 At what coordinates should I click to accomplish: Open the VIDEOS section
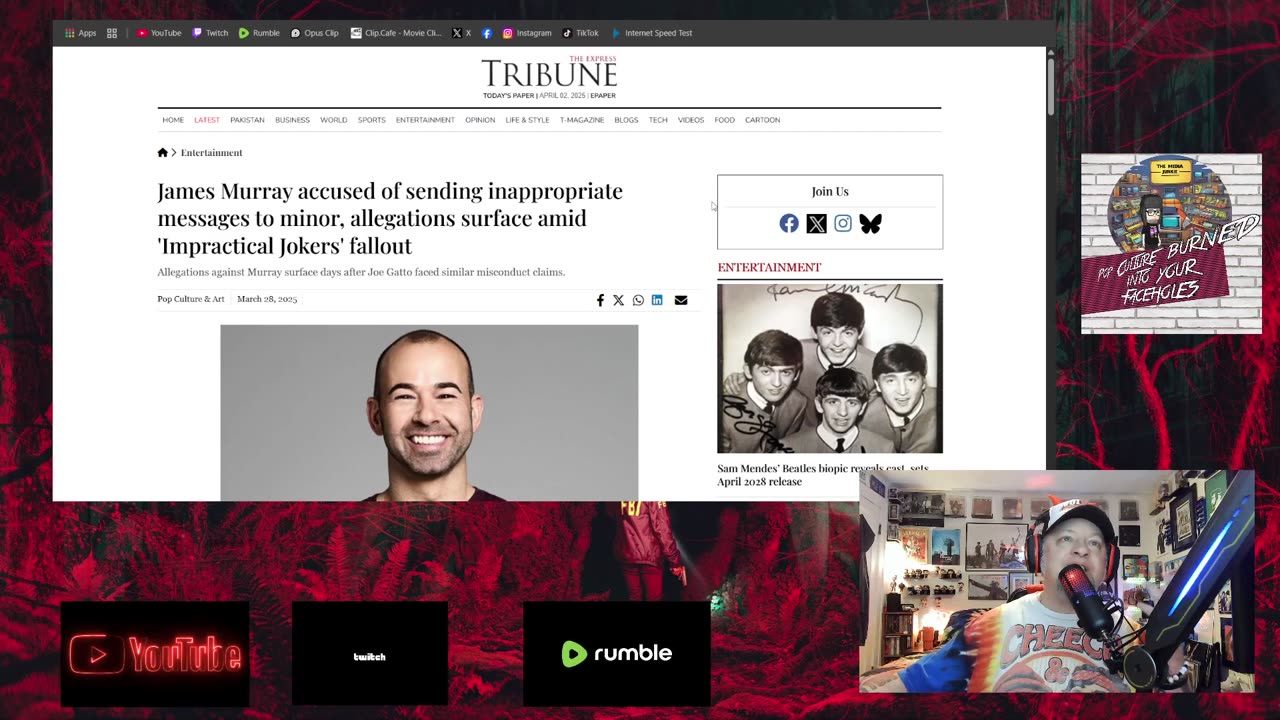691,120
